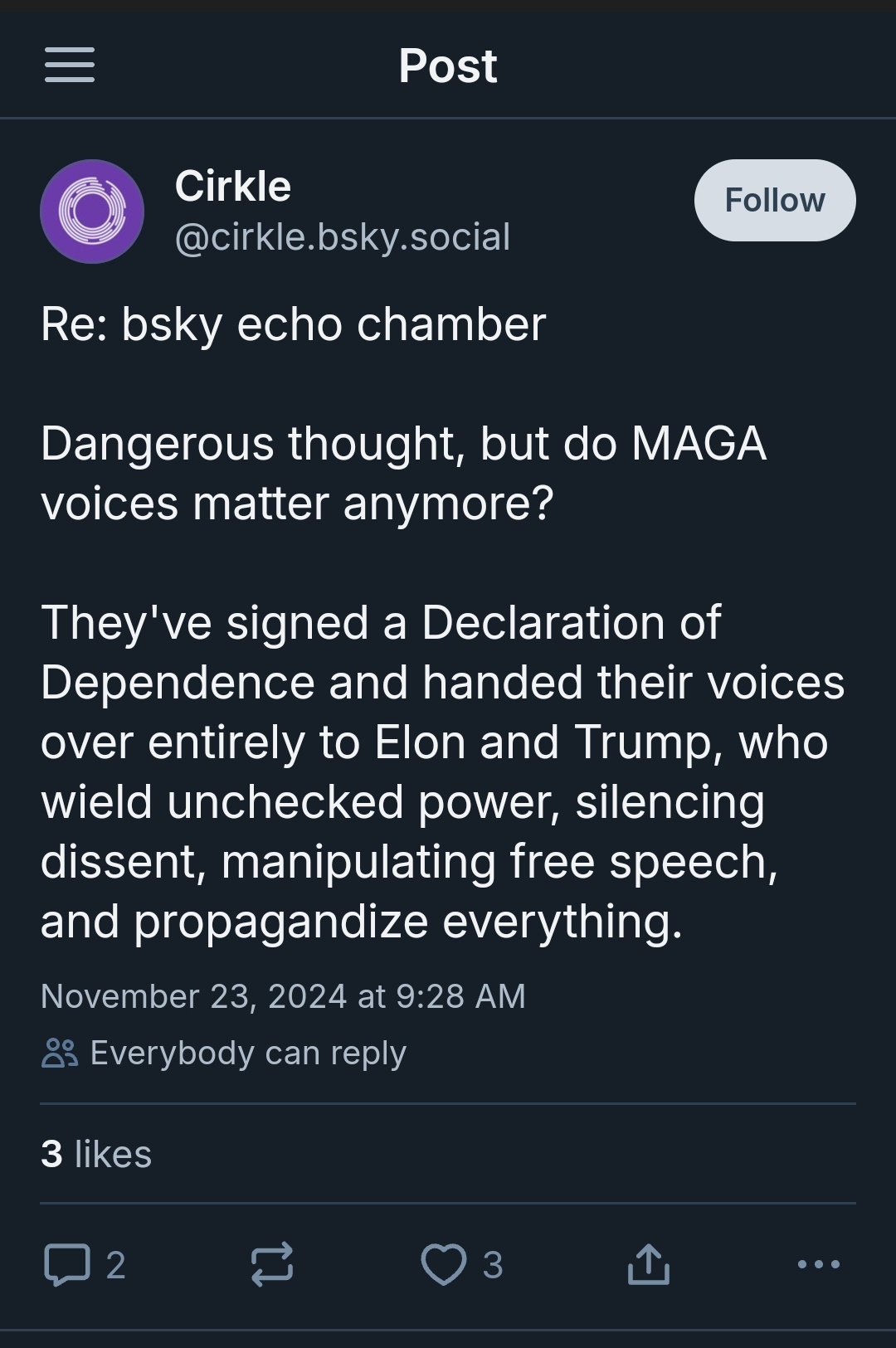Click the reply count number 2
Viewport: 896px width, 1348px height.
click(116, 1265)
